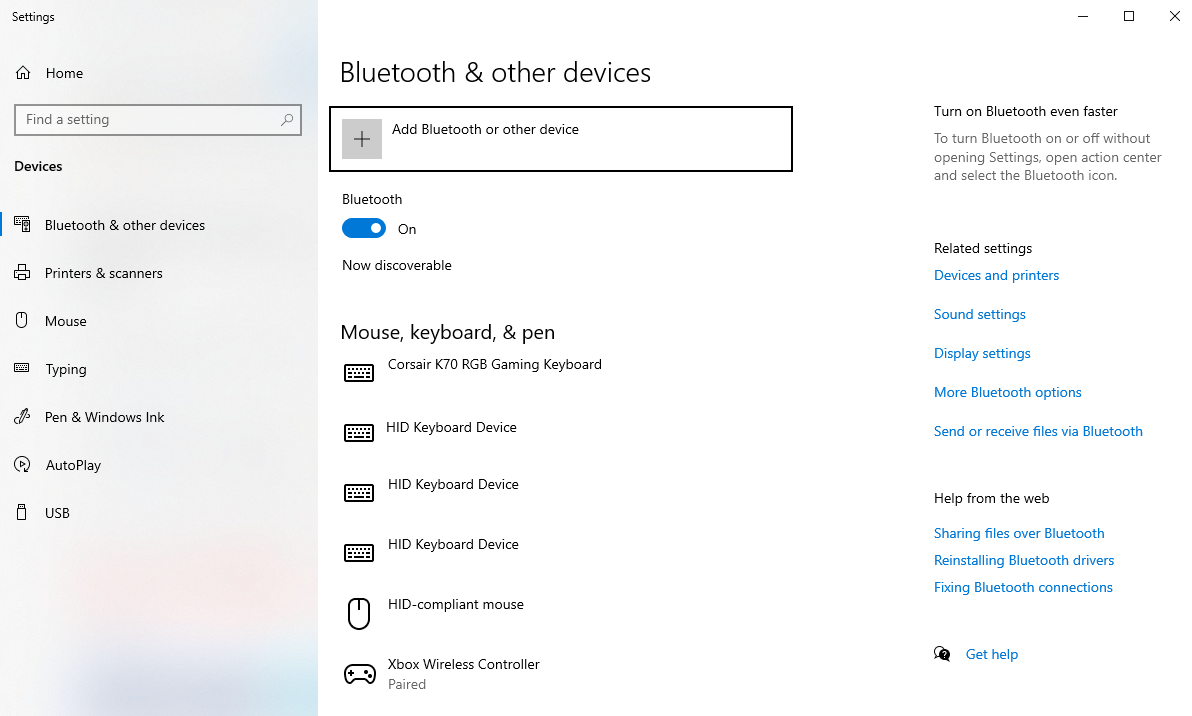
Task: Click the Xbox Wireless Controller gamepad icon
Action: [359, 673]
